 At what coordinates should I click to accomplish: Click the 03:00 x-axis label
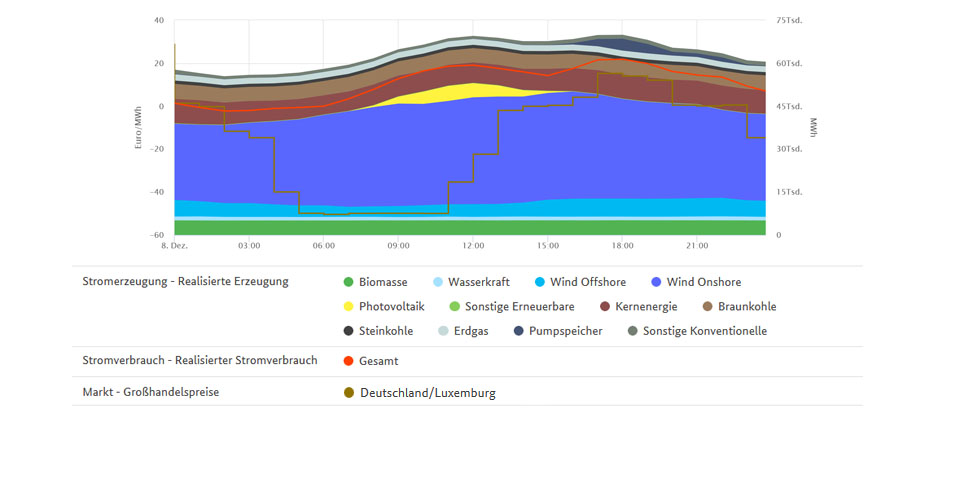(249, 245)
